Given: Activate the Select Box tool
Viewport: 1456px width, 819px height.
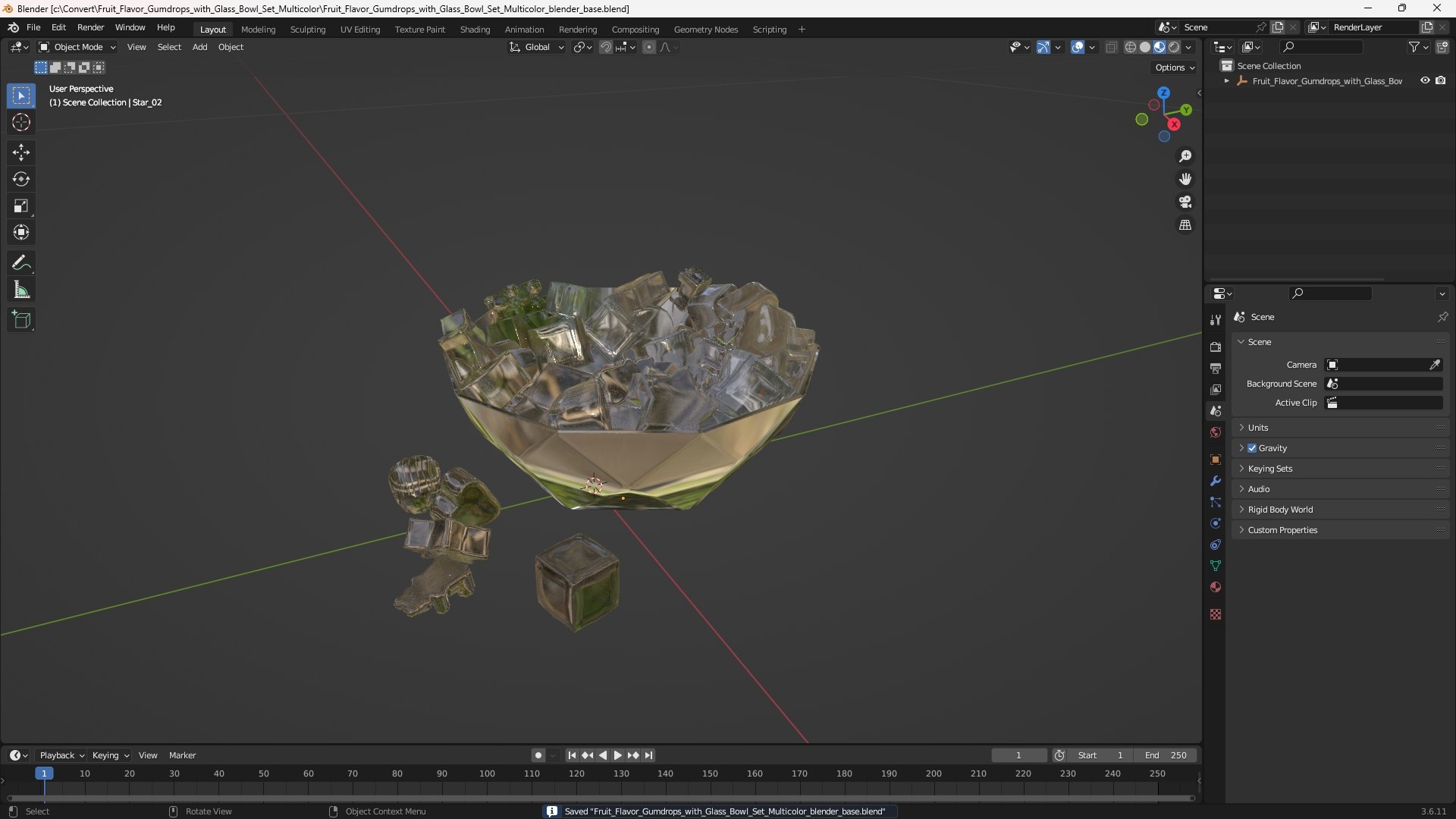Looking at the screenshot, I should [21, 96].
